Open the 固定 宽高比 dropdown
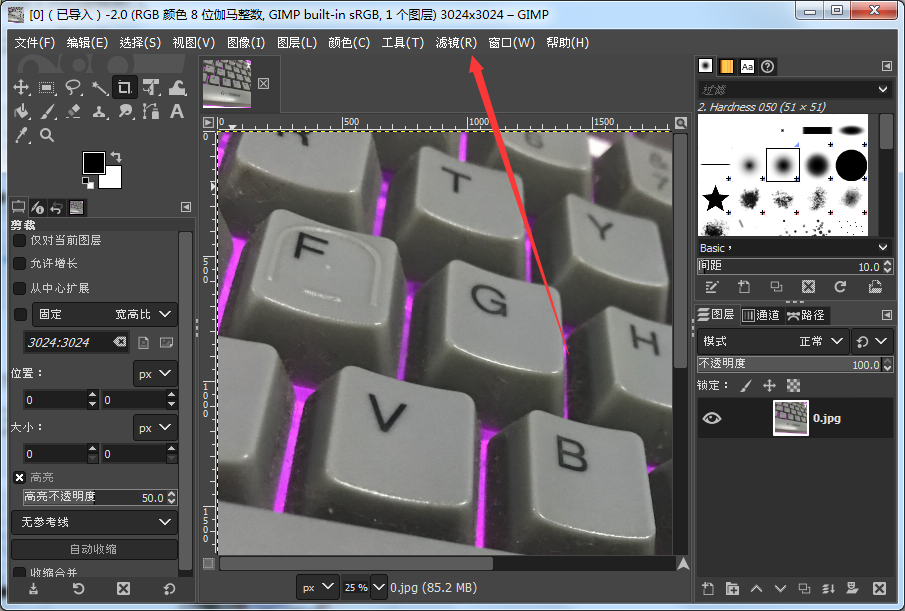The image size is (905, 611). (104, 314)
